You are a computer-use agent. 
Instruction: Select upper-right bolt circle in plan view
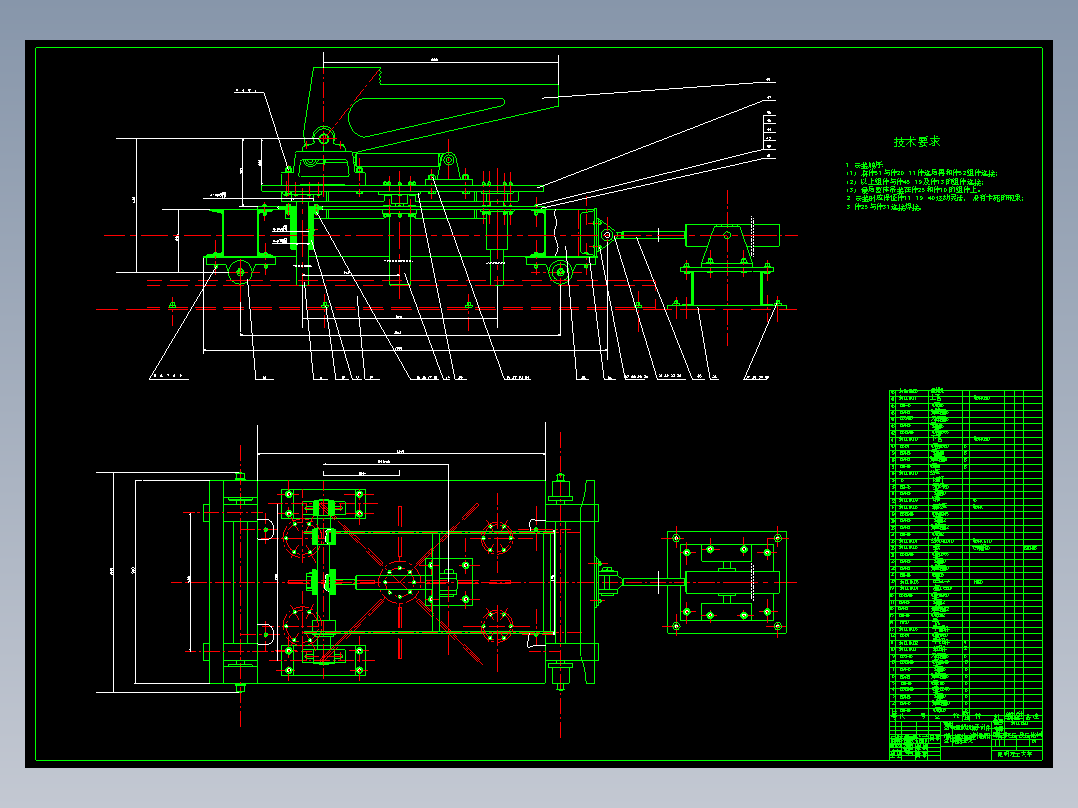pyautogui.click(x=496, y=537)
